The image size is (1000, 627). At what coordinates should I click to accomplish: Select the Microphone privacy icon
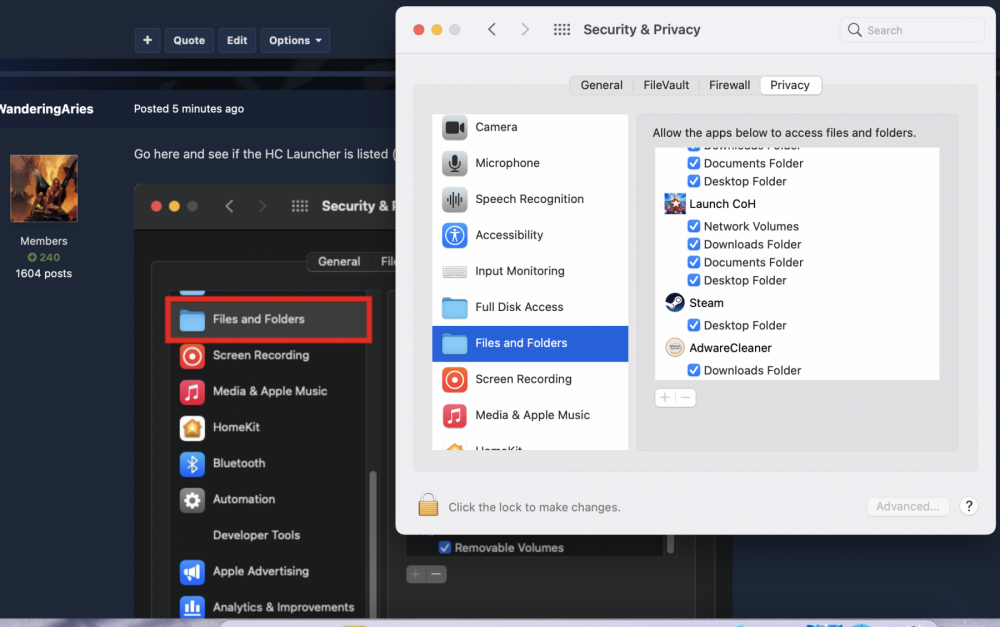click(x=455, y=164)
